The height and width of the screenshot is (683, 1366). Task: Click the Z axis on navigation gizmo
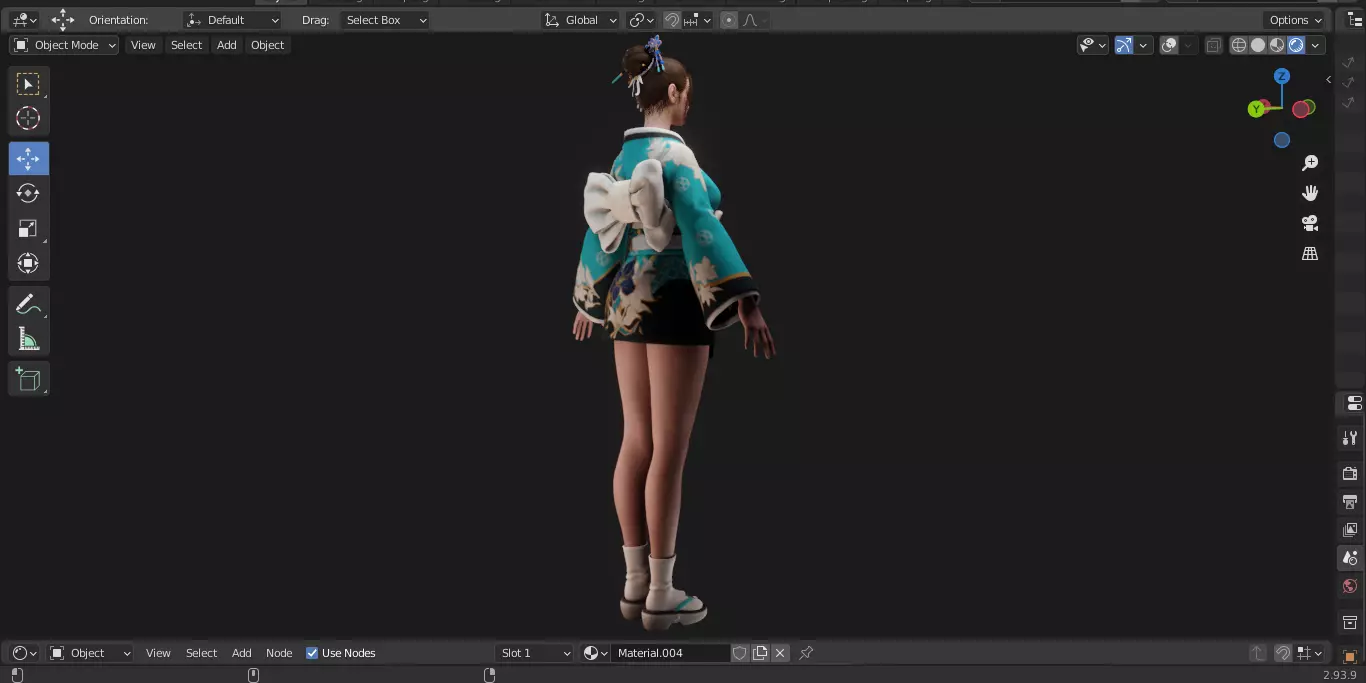point(1282,76)
